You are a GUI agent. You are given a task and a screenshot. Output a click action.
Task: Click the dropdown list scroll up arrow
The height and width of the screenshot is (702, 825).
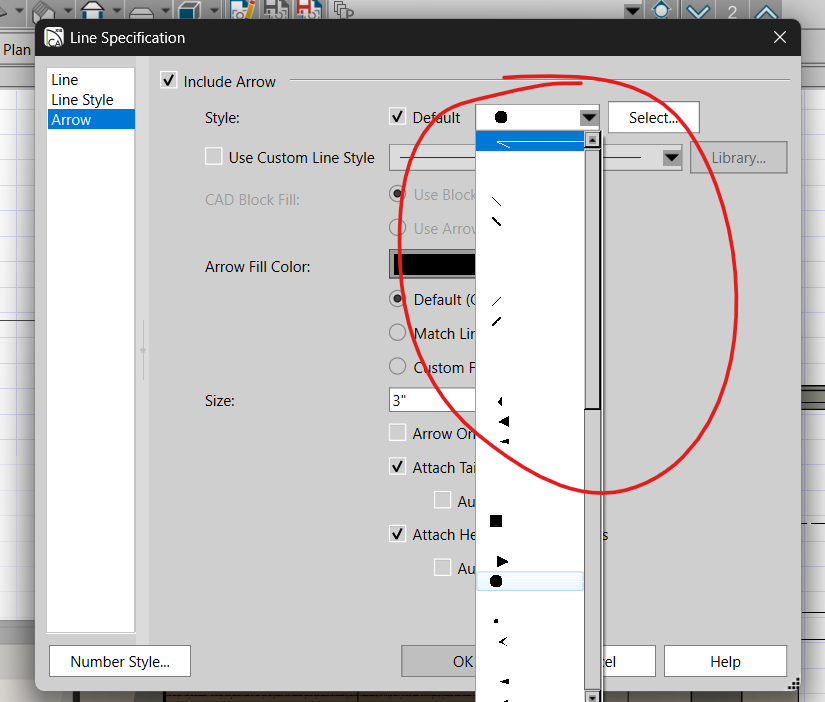[x=592, y=139]
